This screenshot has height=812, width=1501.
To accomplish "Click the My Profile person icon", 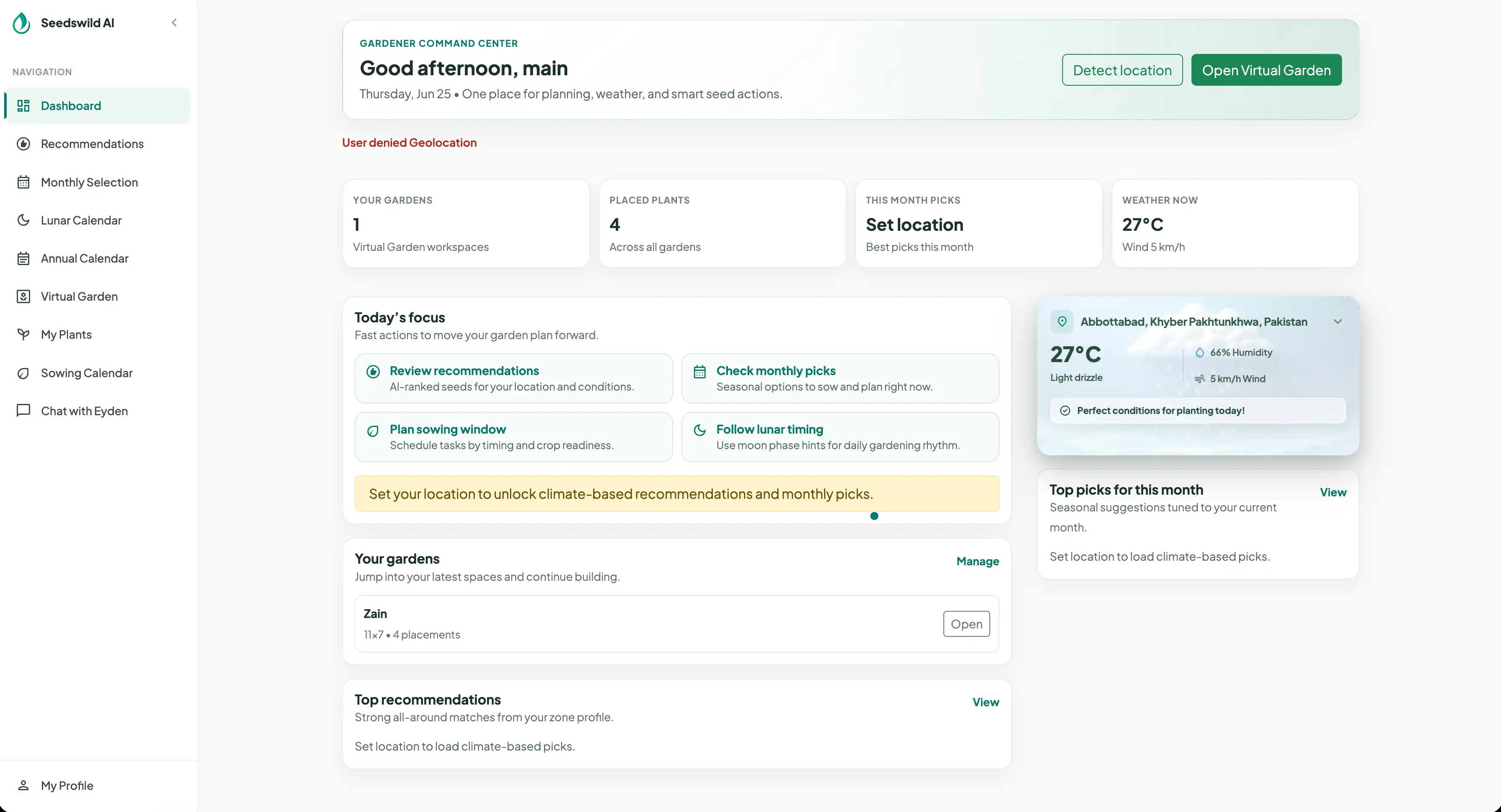I will tap(23, 785).
